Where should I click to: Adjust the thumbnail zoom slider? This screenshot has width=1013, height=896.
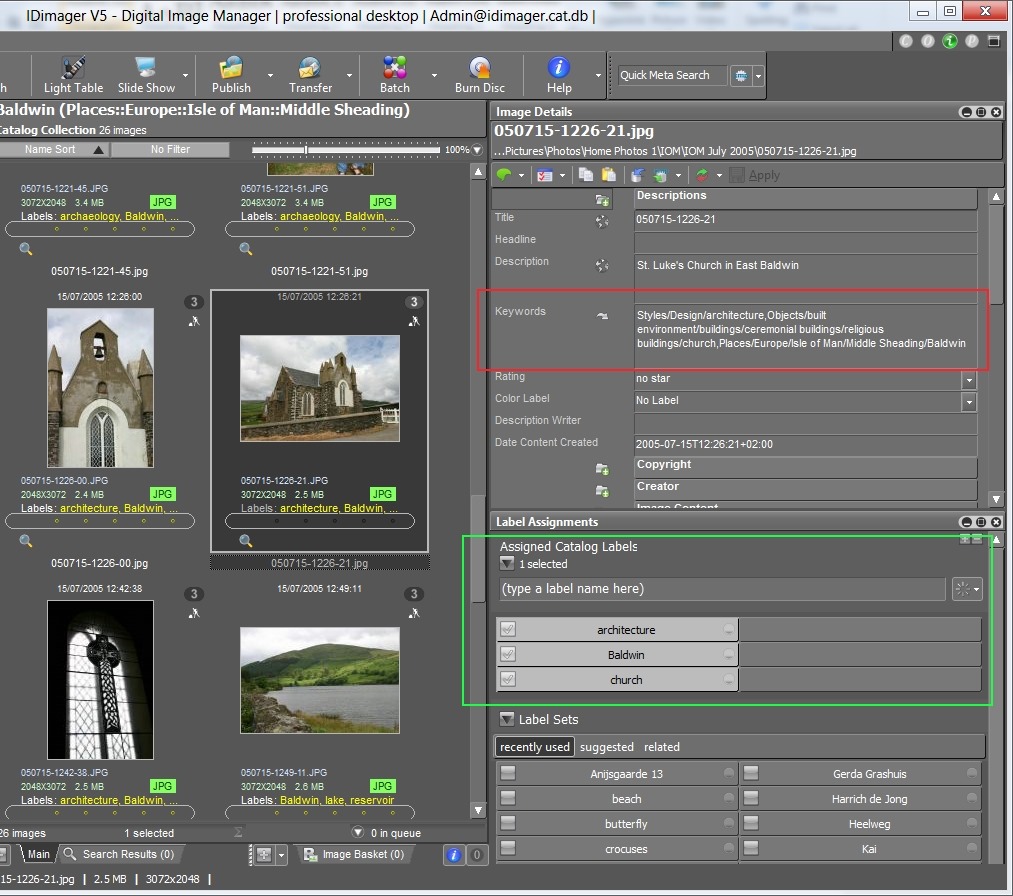(x=306, y=150)
